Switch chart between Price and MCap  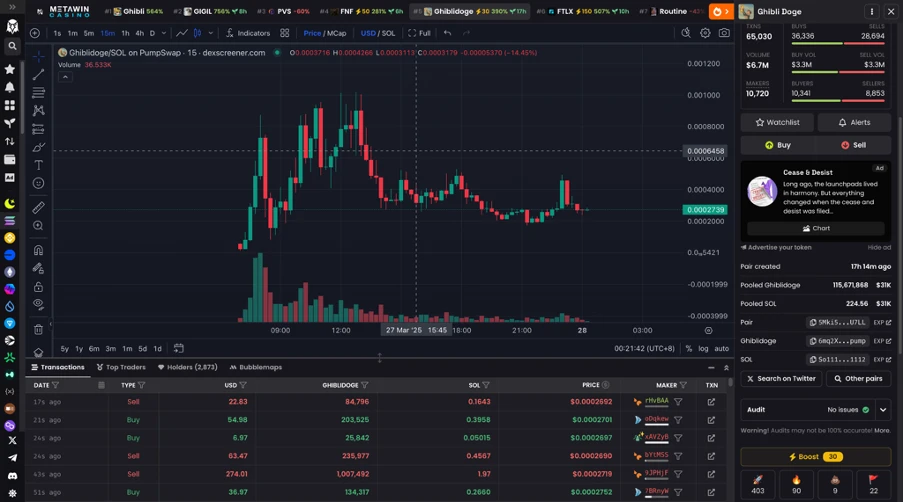click(x=325, y=33)
